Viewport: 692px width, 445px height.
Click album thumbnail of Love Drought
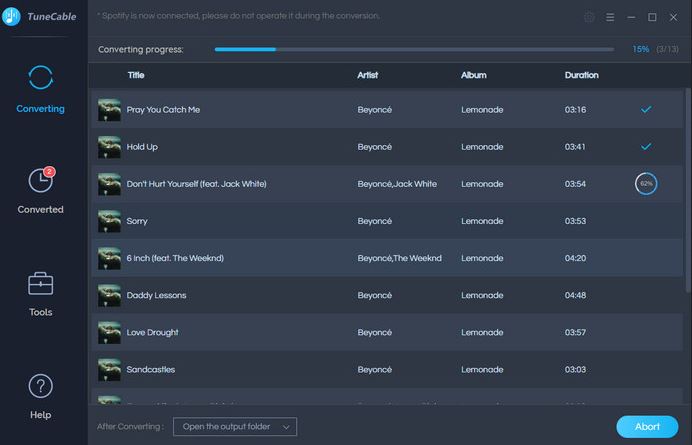(x=109, y=332)
